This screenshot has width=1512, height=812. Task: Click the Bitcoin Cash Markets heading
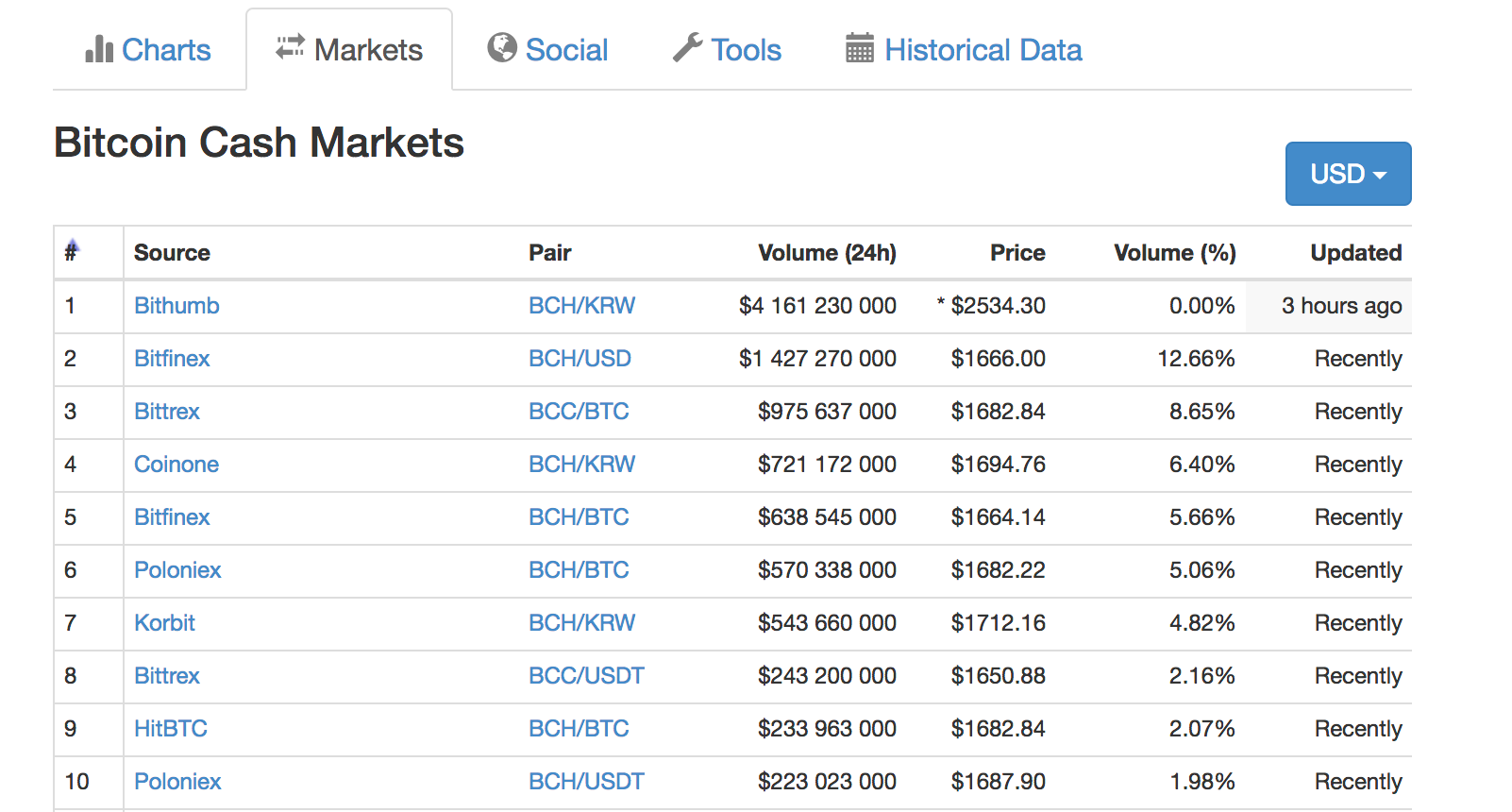[x=259, y=144]
